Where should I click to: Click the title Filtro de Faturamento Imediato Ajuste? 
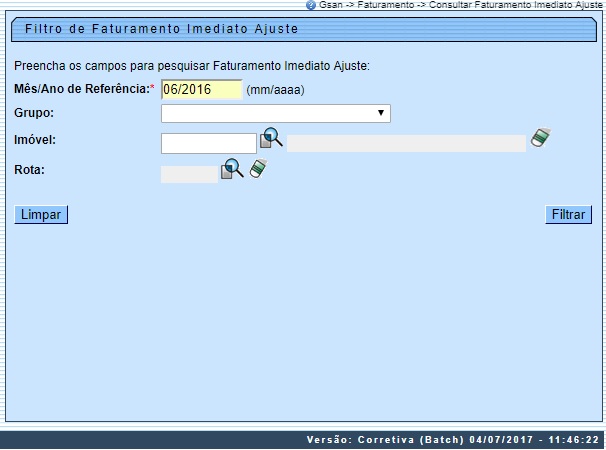pyautogui.click(x=162, y=29)
